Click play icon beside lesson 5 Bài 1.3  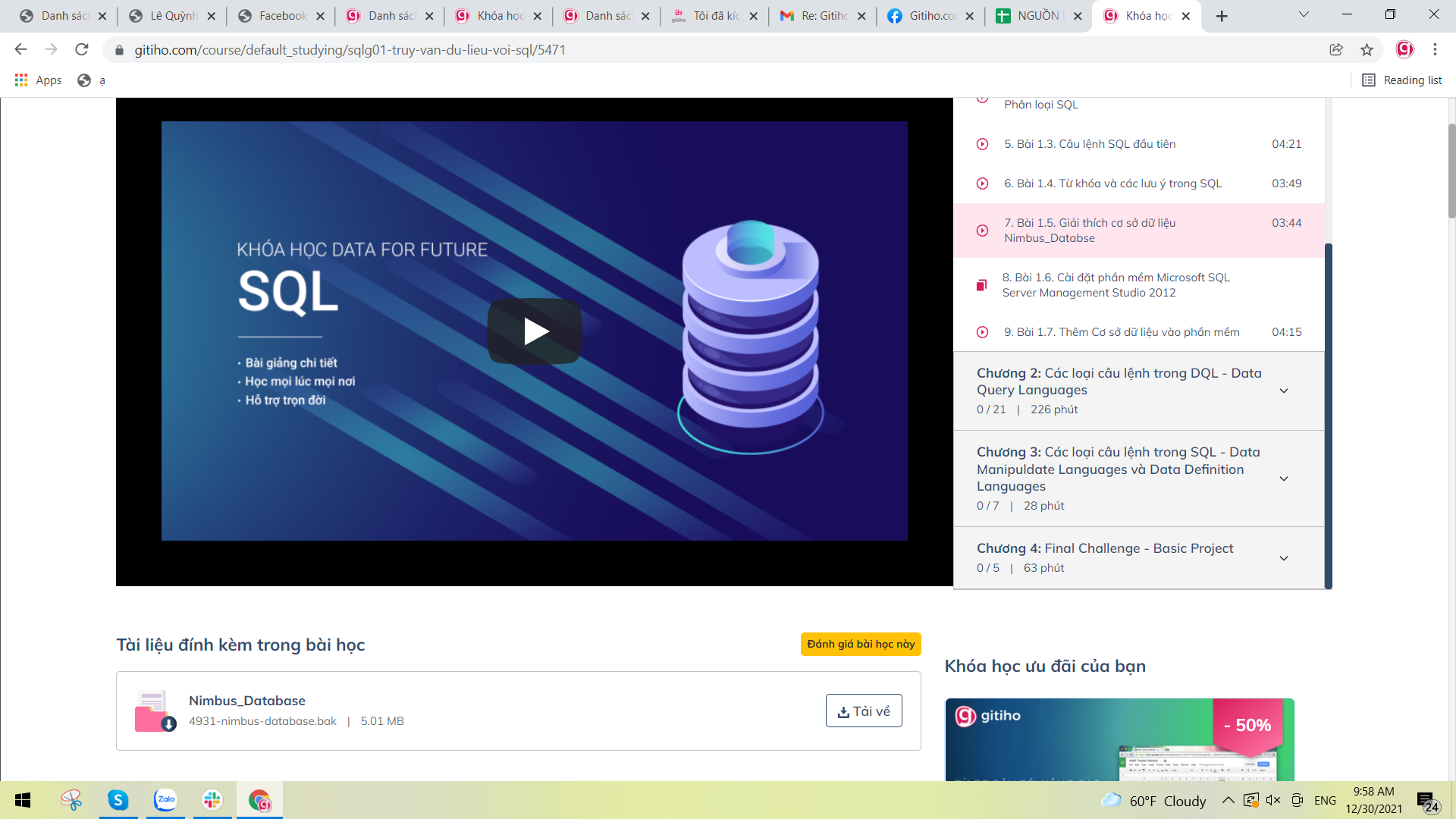[982, 144]
